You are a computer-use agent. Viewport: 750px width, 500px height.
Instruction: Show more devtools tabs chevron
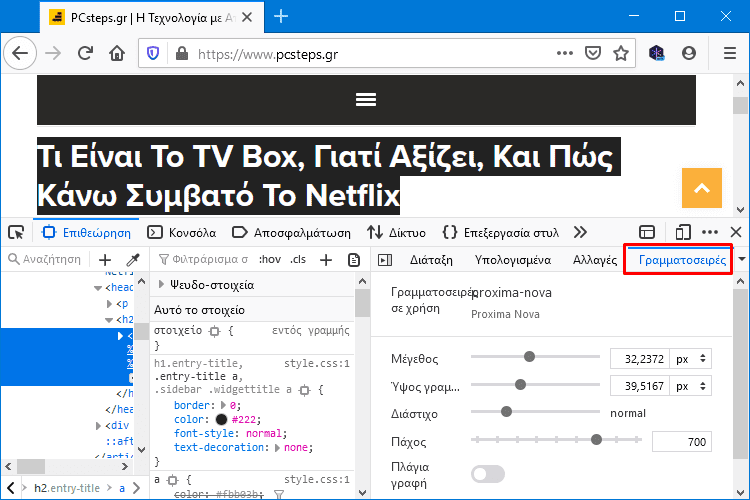tap(580, 233)
